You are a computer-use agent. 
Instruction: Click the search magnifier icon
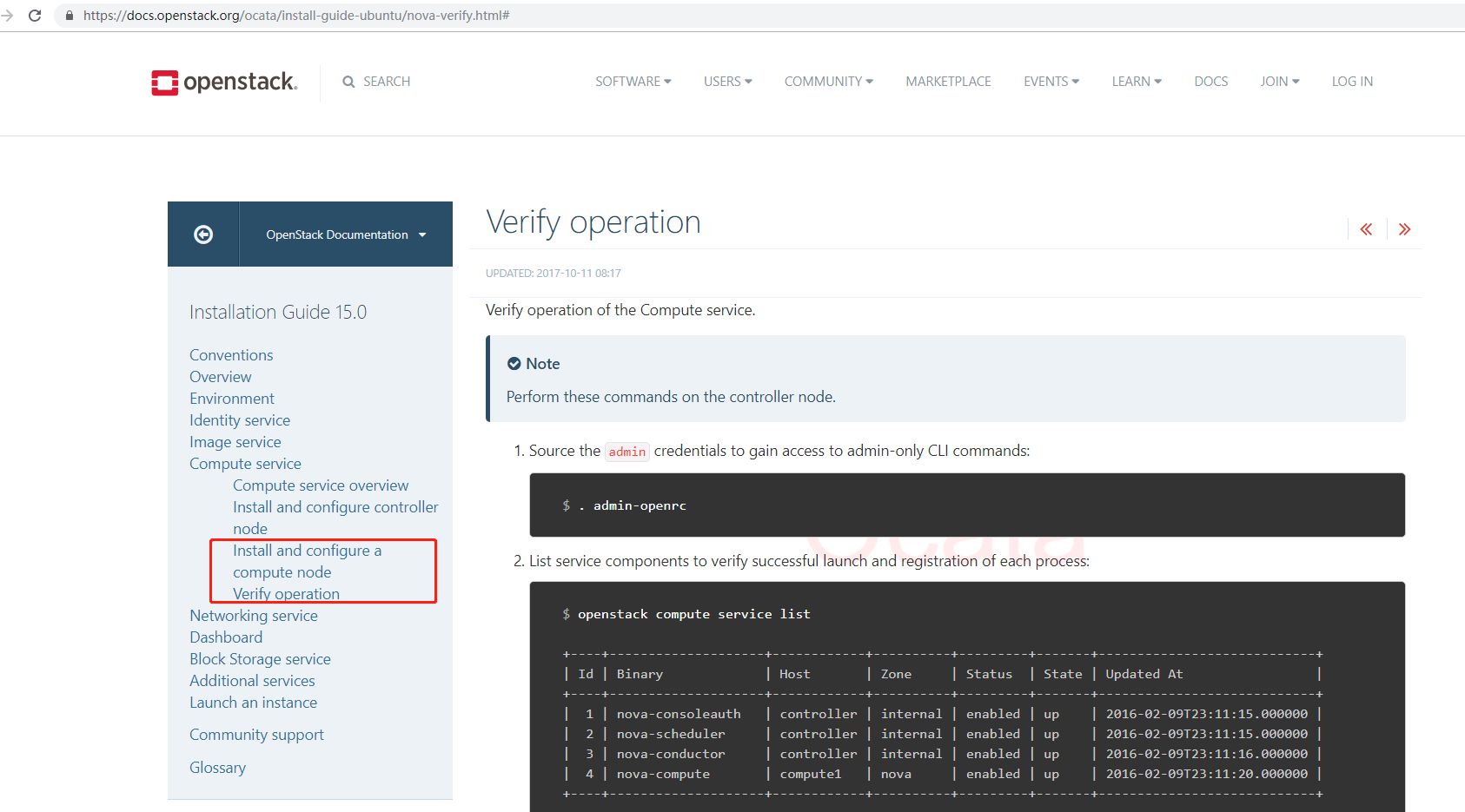(350, 81)
